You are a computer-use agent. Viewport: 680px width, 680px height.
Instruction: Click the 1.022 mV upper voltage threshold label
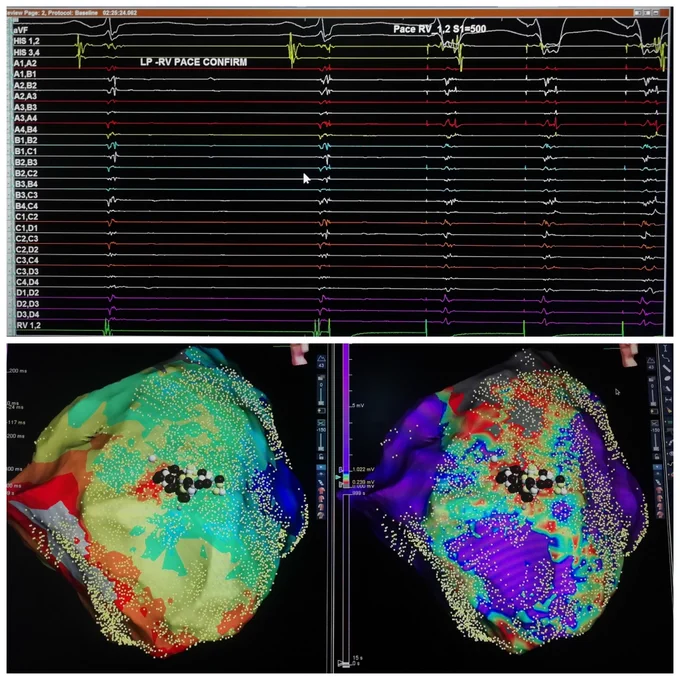(x=363, y=469)
